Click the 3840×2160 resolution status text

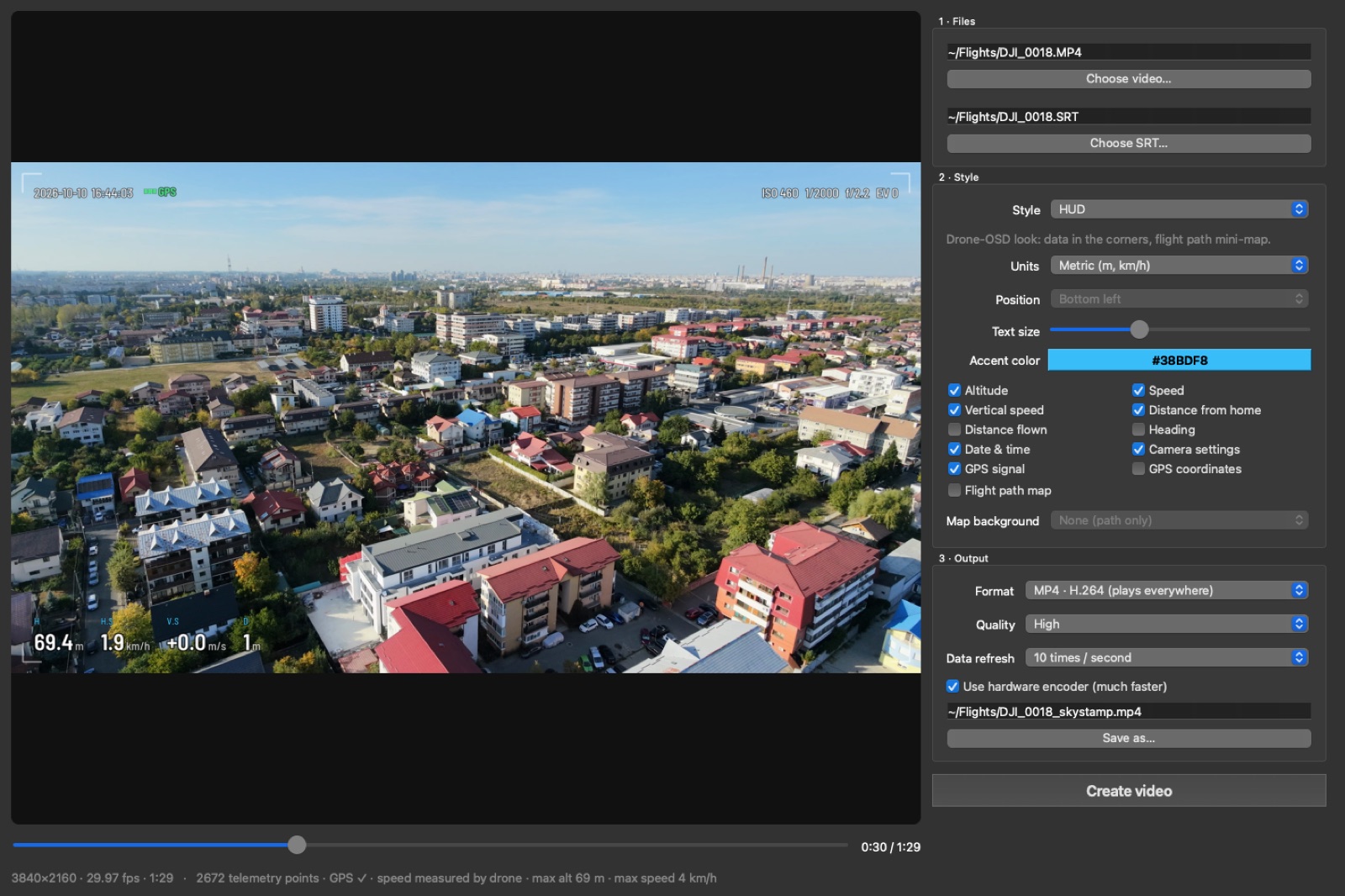(45, 878)
